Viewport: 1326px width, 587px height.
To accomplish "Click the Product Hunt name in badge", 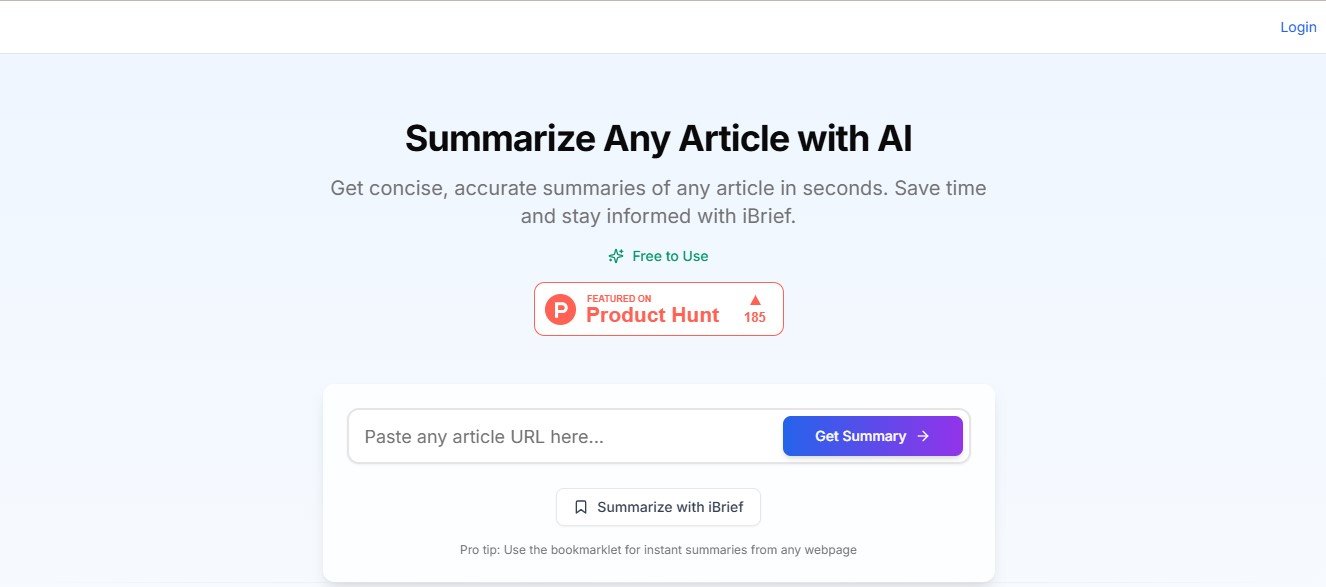I will coord(652,316).
